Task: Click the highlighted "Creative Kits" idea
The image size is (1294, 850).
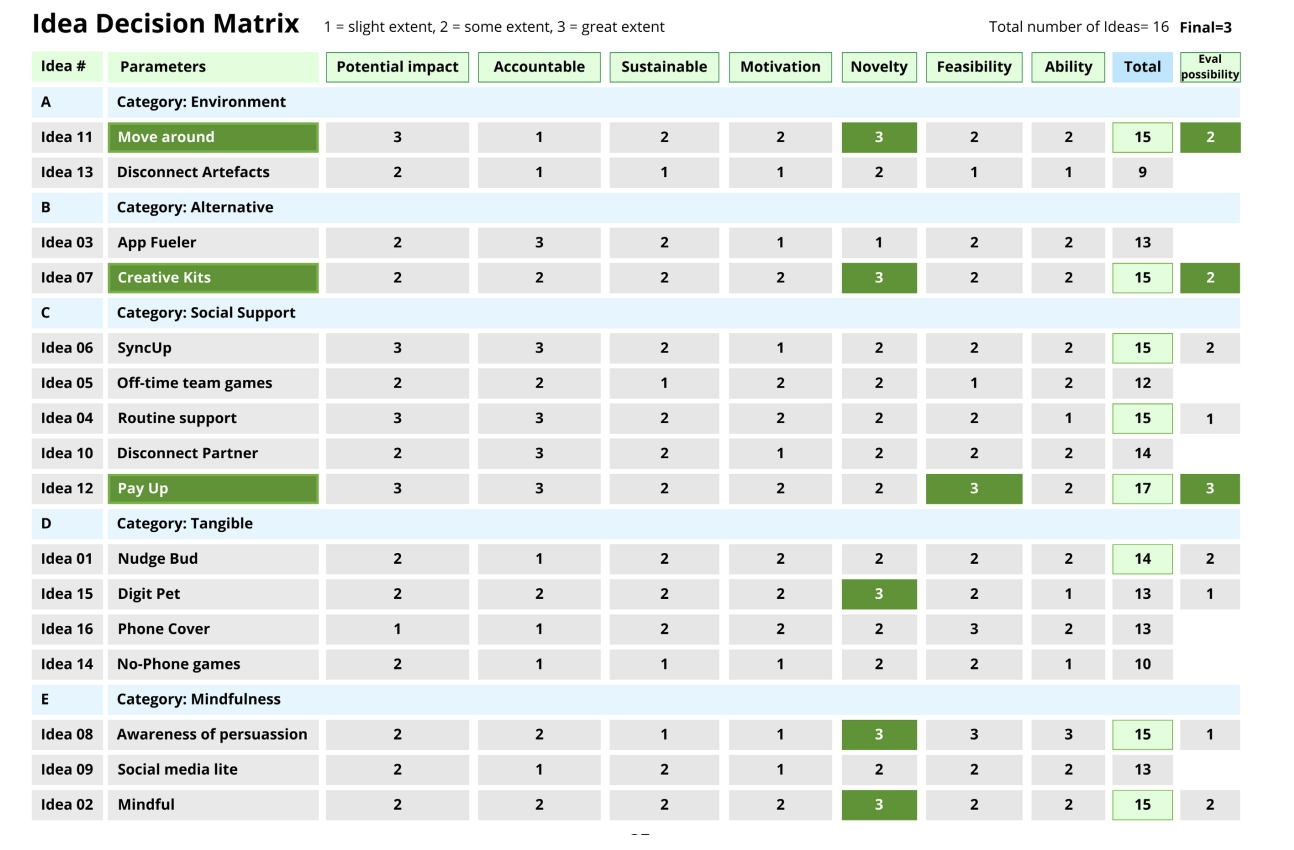Action: [x=213, y=278]
